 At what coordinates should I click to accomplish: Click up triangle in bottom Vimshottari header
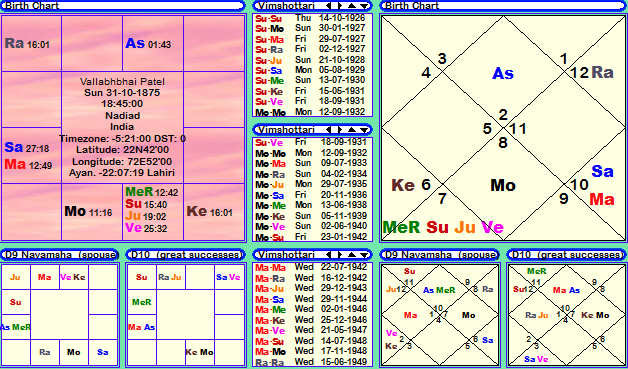tap(352, 255)
